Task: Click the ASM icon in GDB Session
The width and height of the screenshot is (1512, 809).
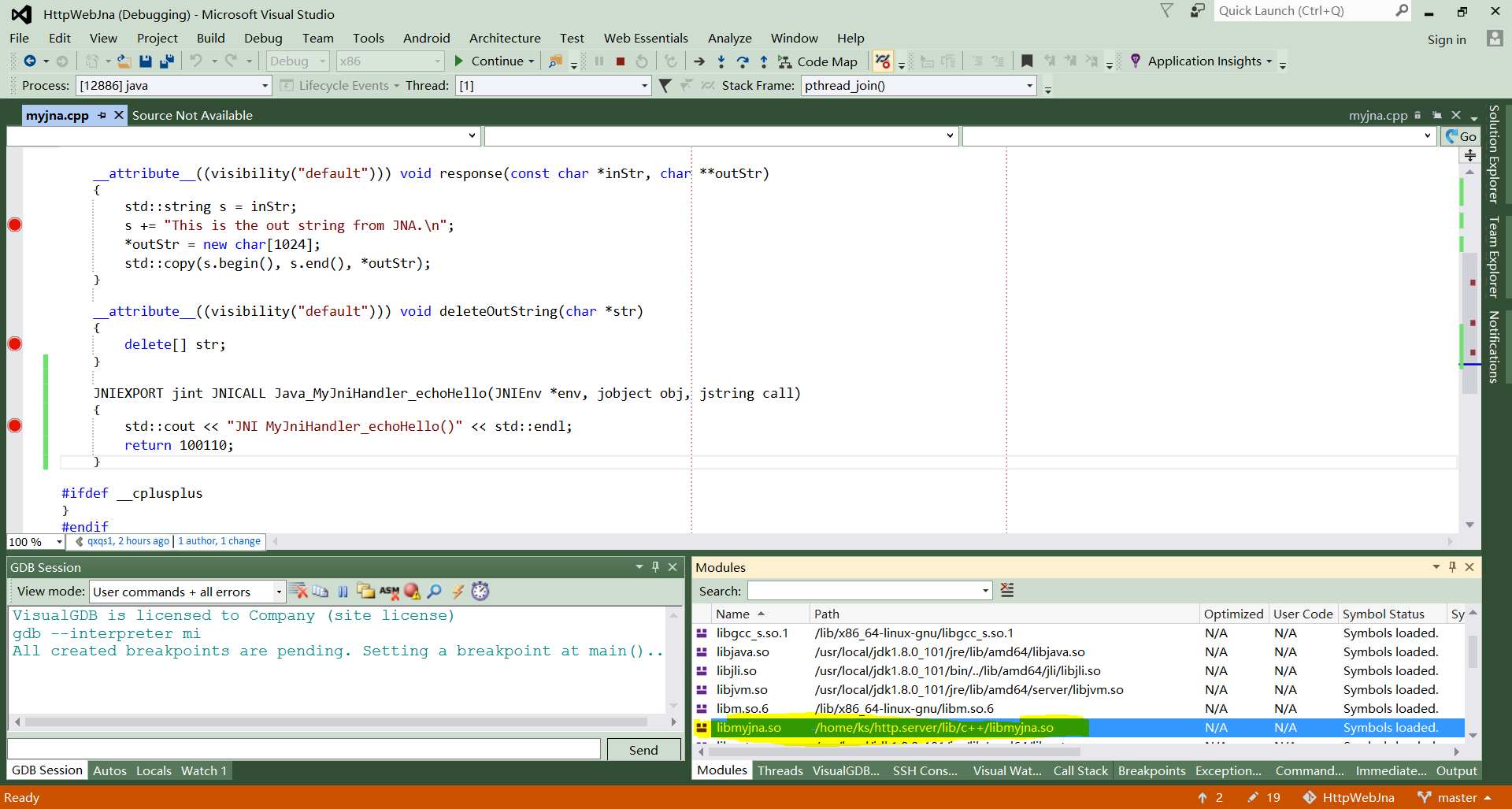Action: (389, 591)
